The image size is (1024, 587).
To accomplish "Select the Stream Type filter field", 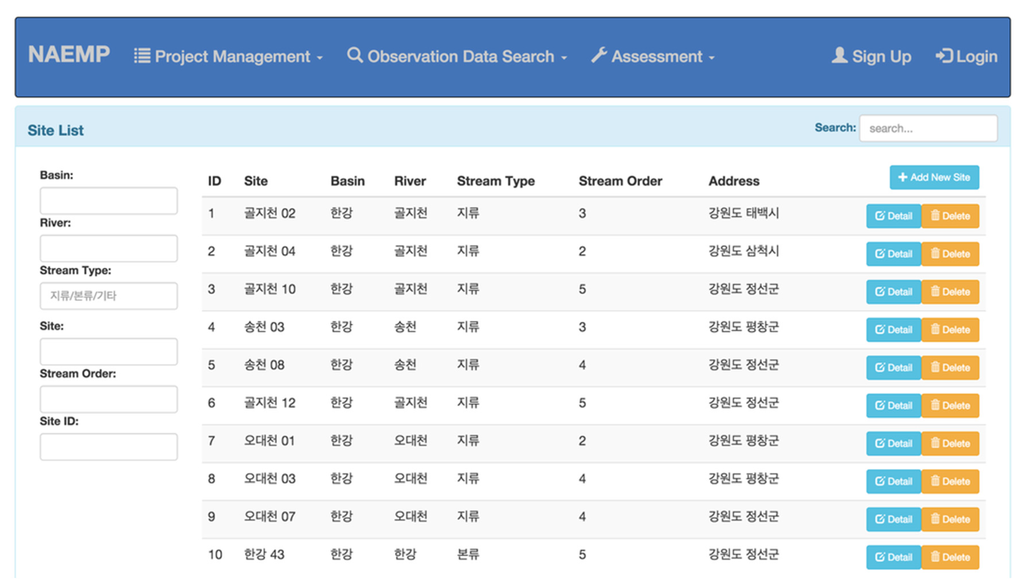I will (x=109, y=296).
